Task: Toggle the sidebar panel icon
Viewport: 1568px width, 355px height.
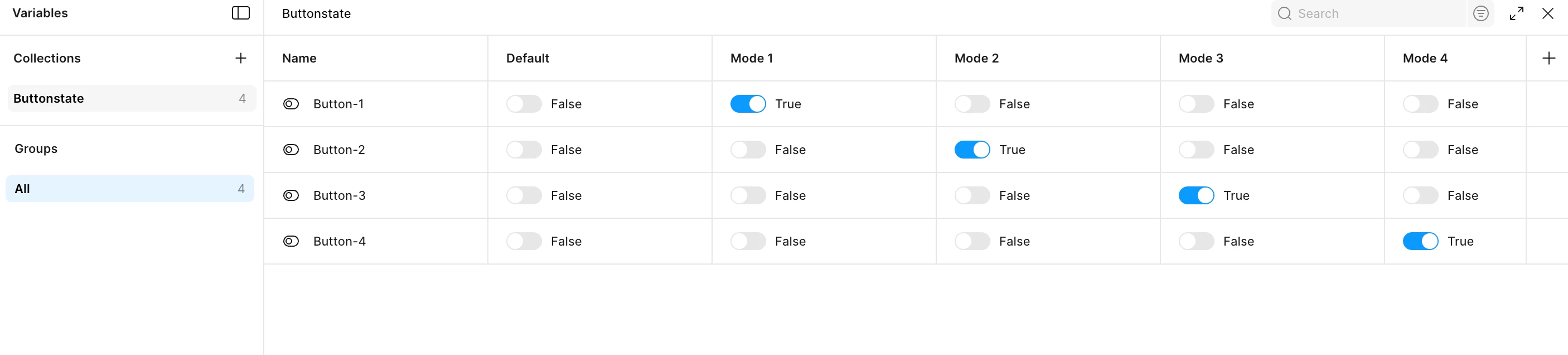Action: (x=240, y=13)
